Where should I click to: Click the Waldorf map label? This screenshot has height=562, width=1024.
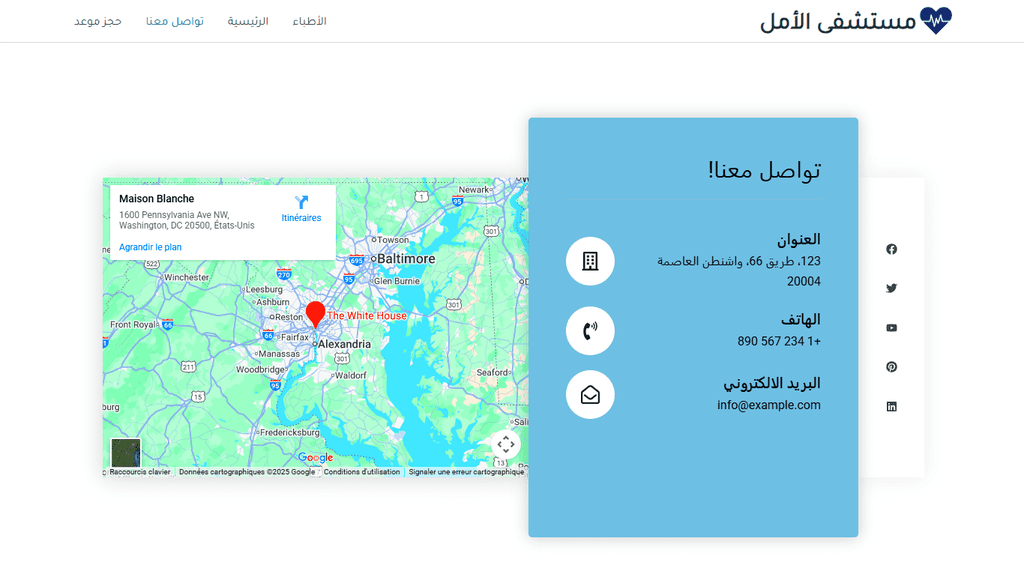[351, 376]
